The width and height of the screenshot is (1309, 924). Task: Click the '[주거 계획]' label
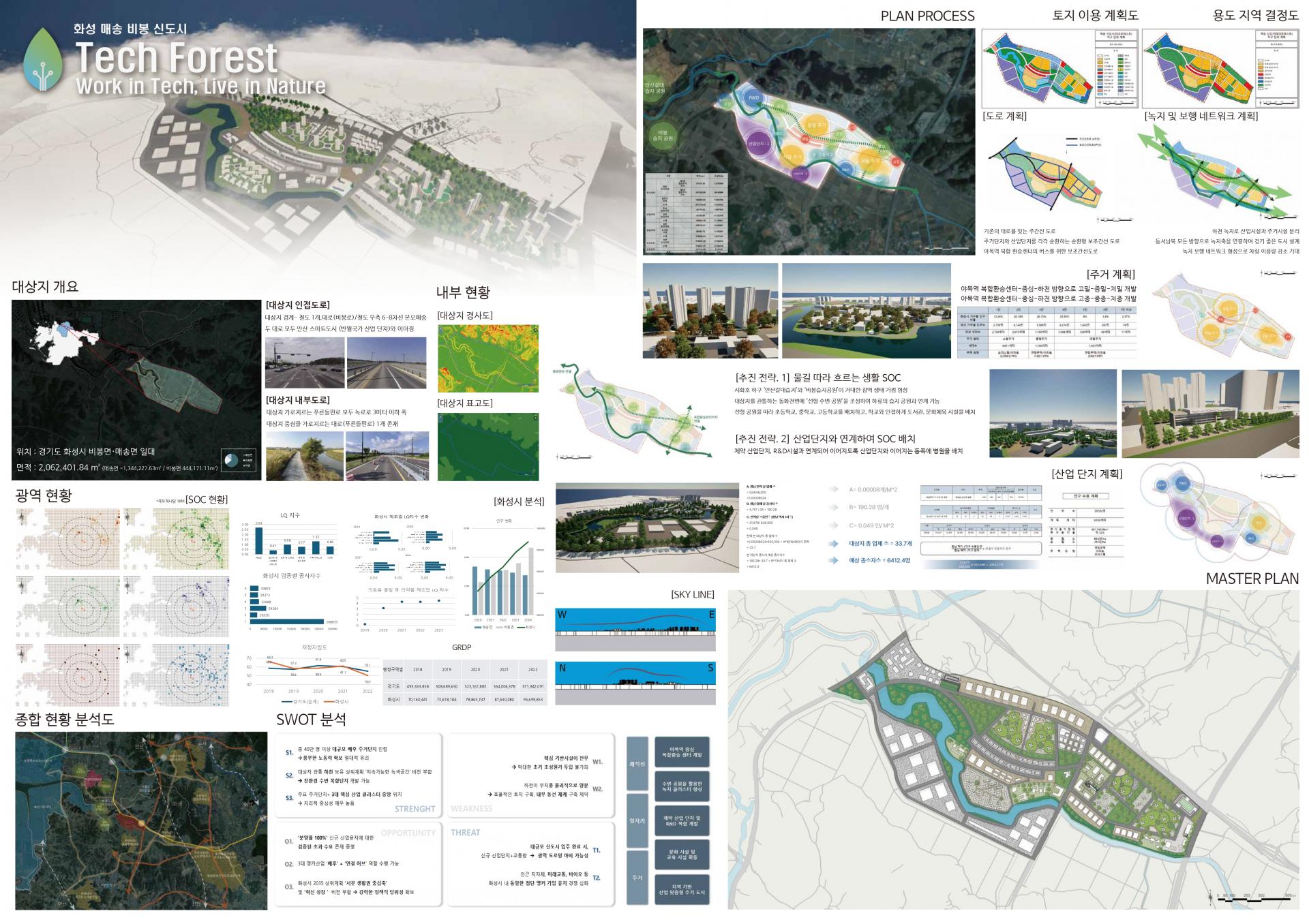click(1111, 274)
